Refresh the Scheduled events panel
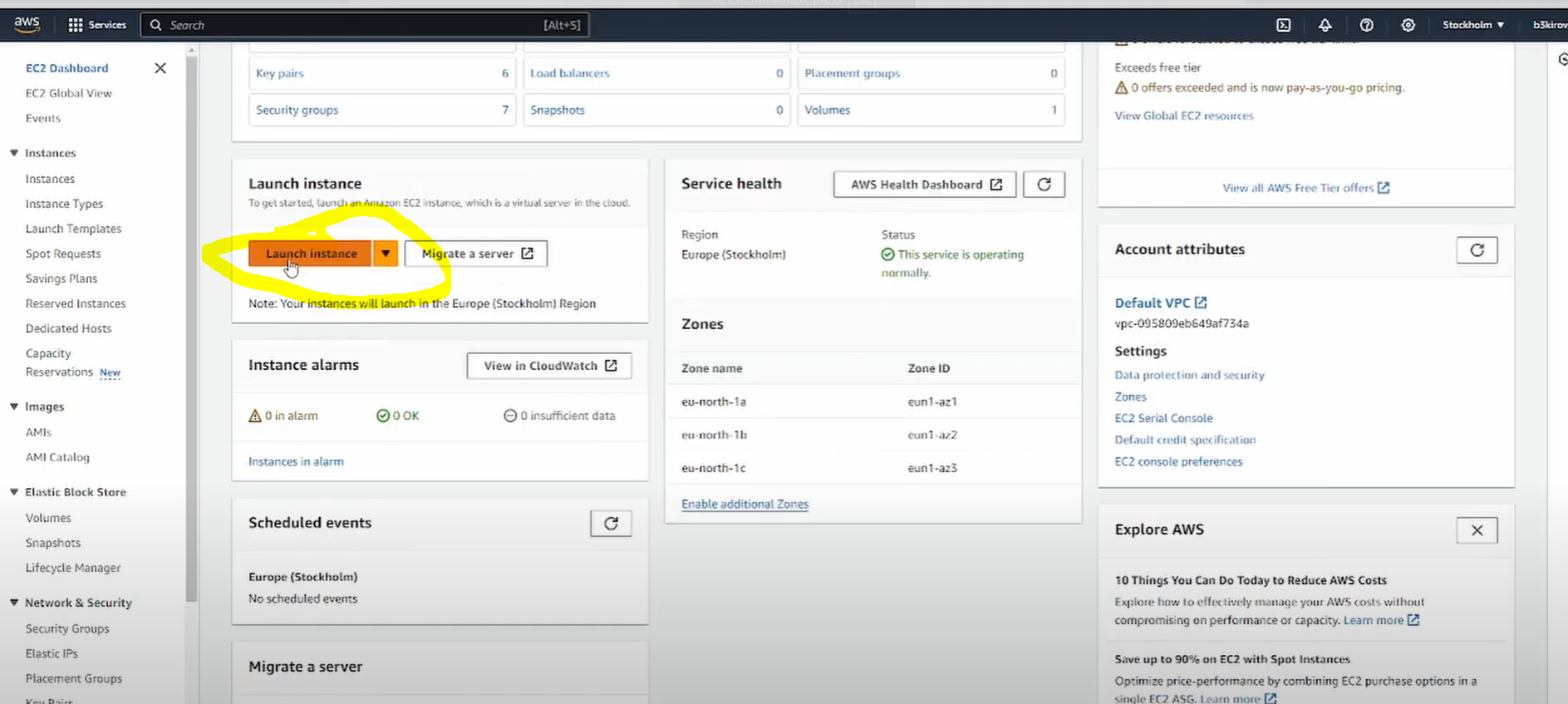 [611, 524]
